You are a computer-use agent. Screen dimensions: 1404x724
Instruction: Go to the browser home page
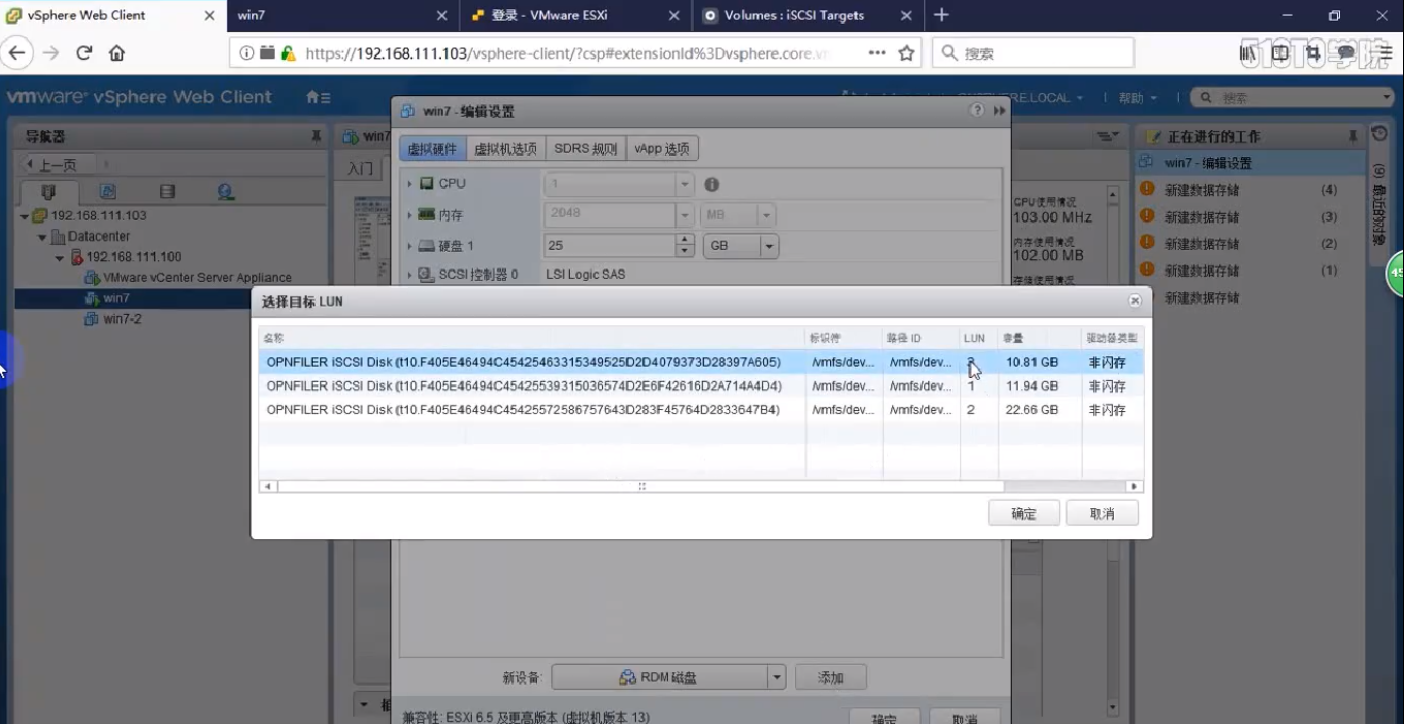(x=117, y=53)
